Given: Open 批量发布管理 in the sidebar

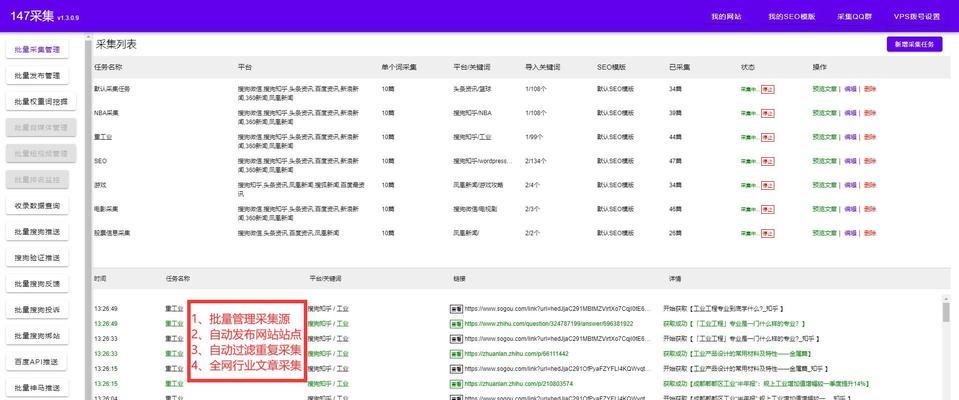Looking at the screenshot, I should 37,76.
